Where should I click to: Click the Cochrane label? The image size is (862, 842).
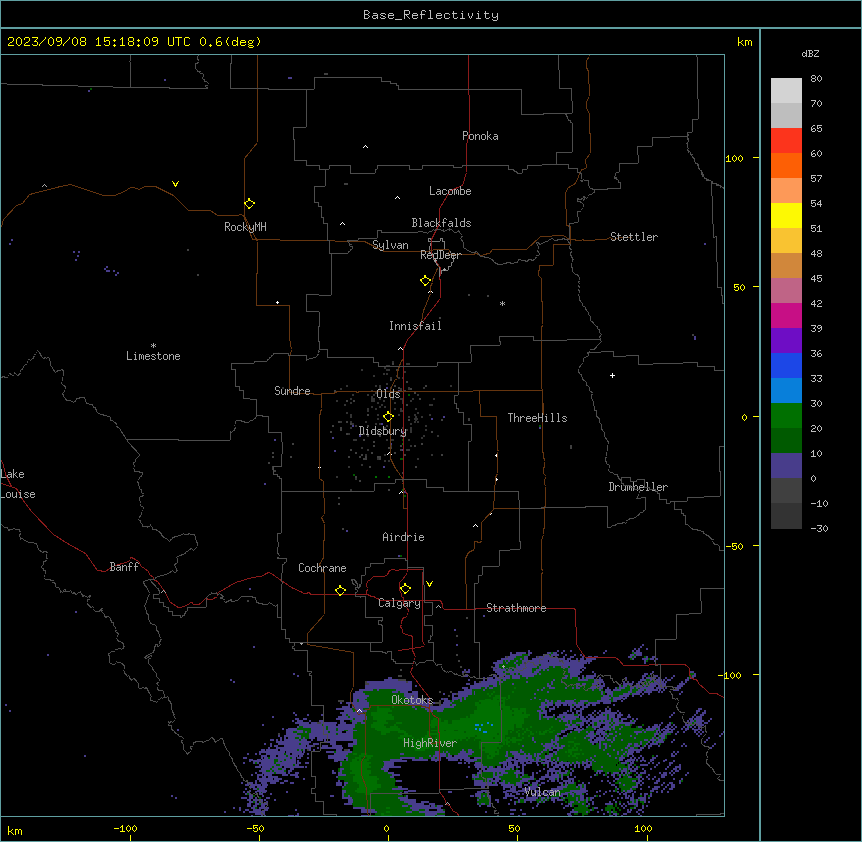coord(322,568)
